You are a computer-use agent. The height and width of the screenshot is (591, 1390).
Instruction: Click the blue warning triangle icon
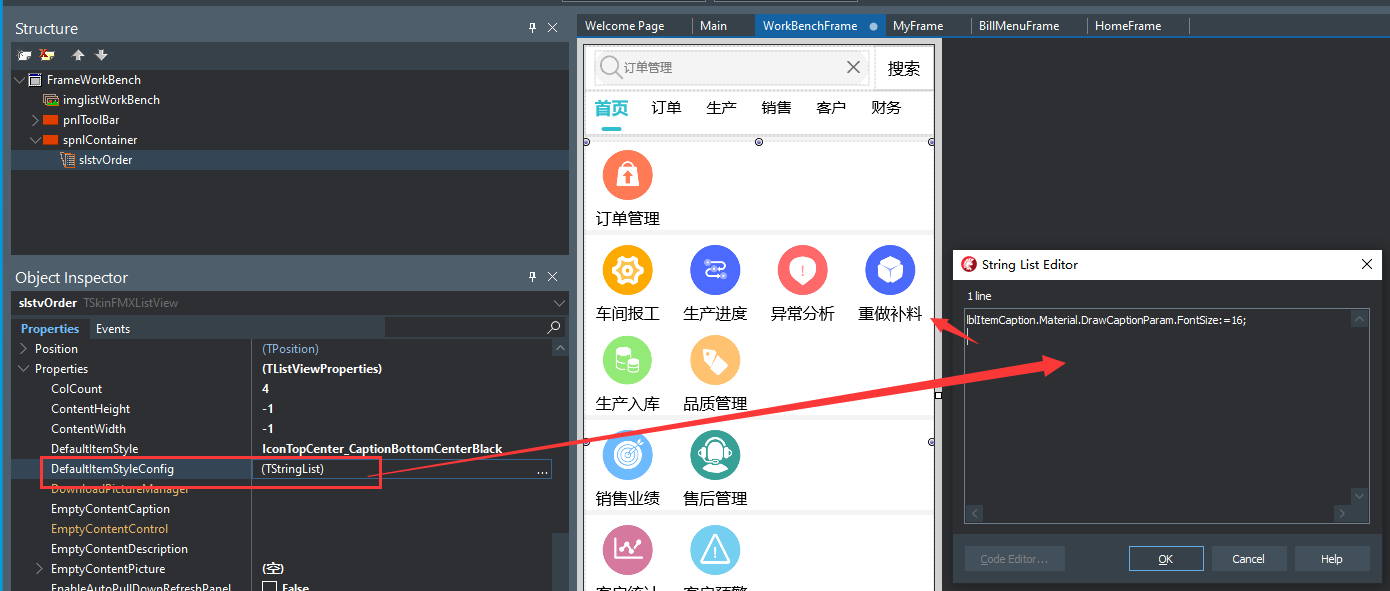pos(715,549)
